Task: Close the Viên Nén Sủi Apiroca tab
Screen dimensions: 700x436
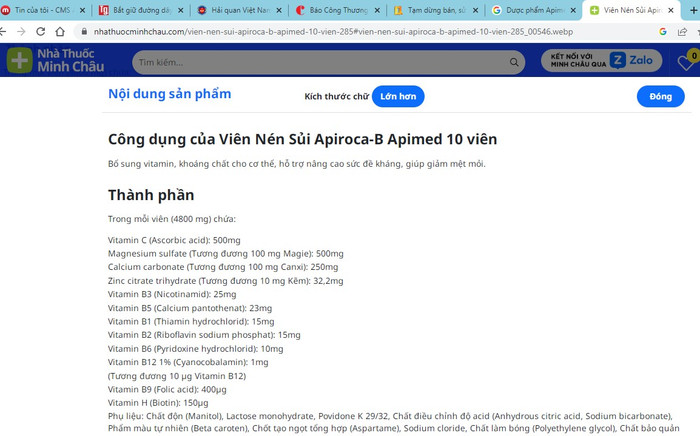Action: pos(671,10)
